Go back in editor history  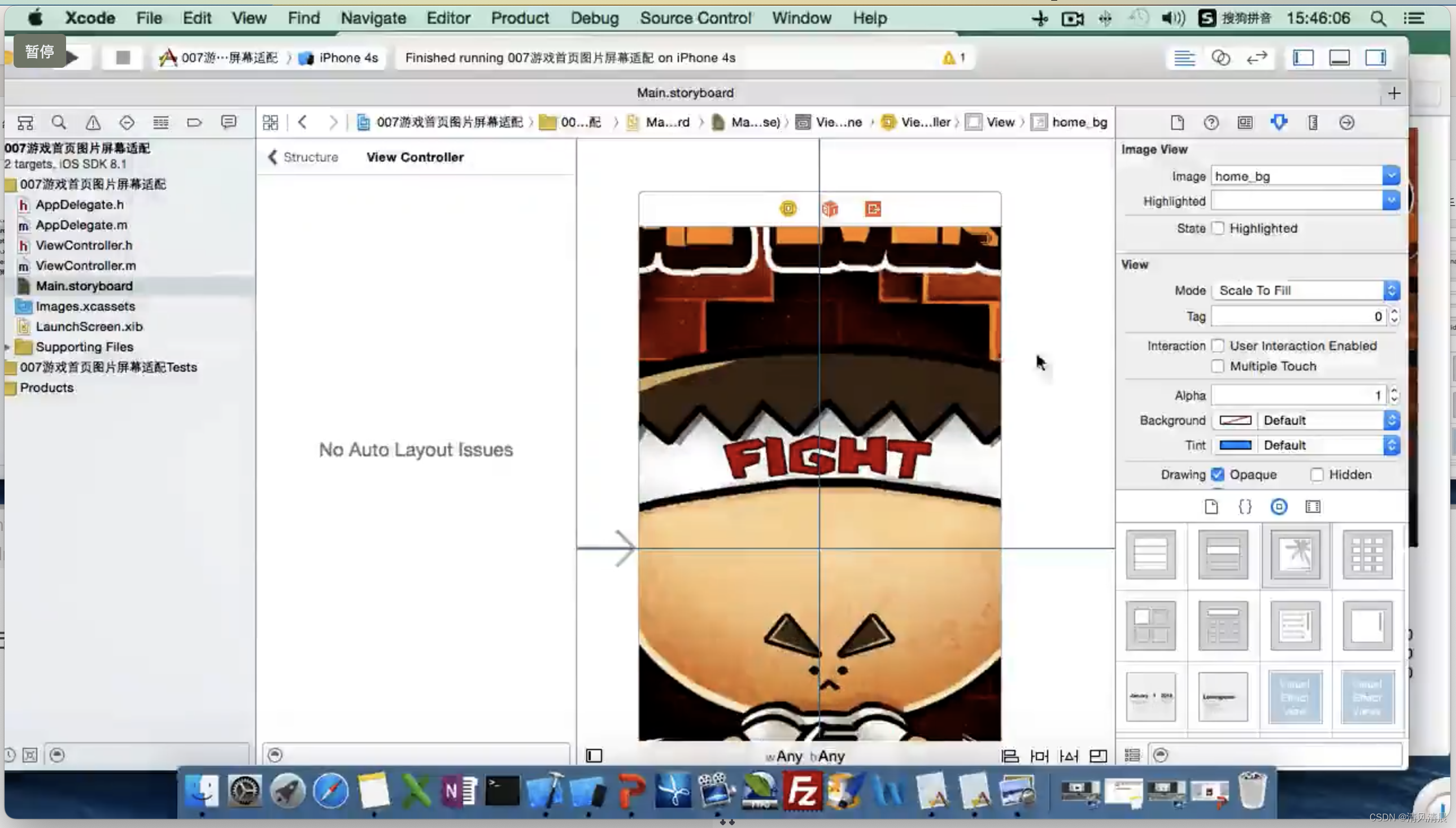(303, 122)
